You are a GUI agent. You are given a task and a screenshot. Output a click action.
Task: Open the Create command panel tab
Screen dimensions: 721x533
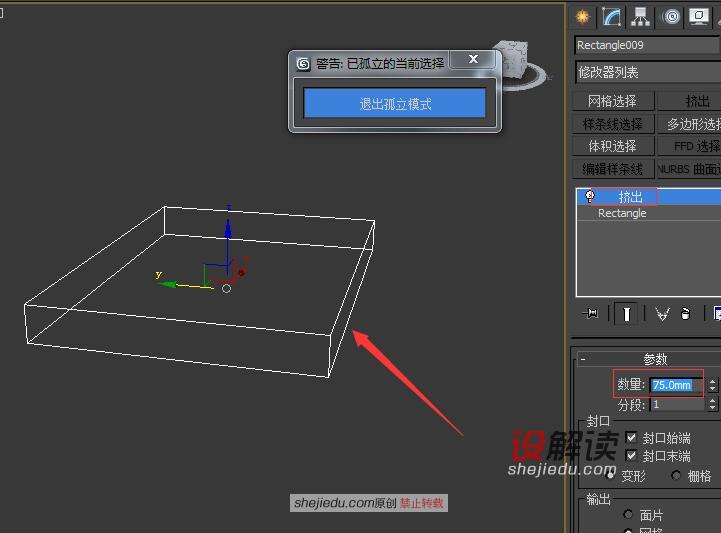583,17
